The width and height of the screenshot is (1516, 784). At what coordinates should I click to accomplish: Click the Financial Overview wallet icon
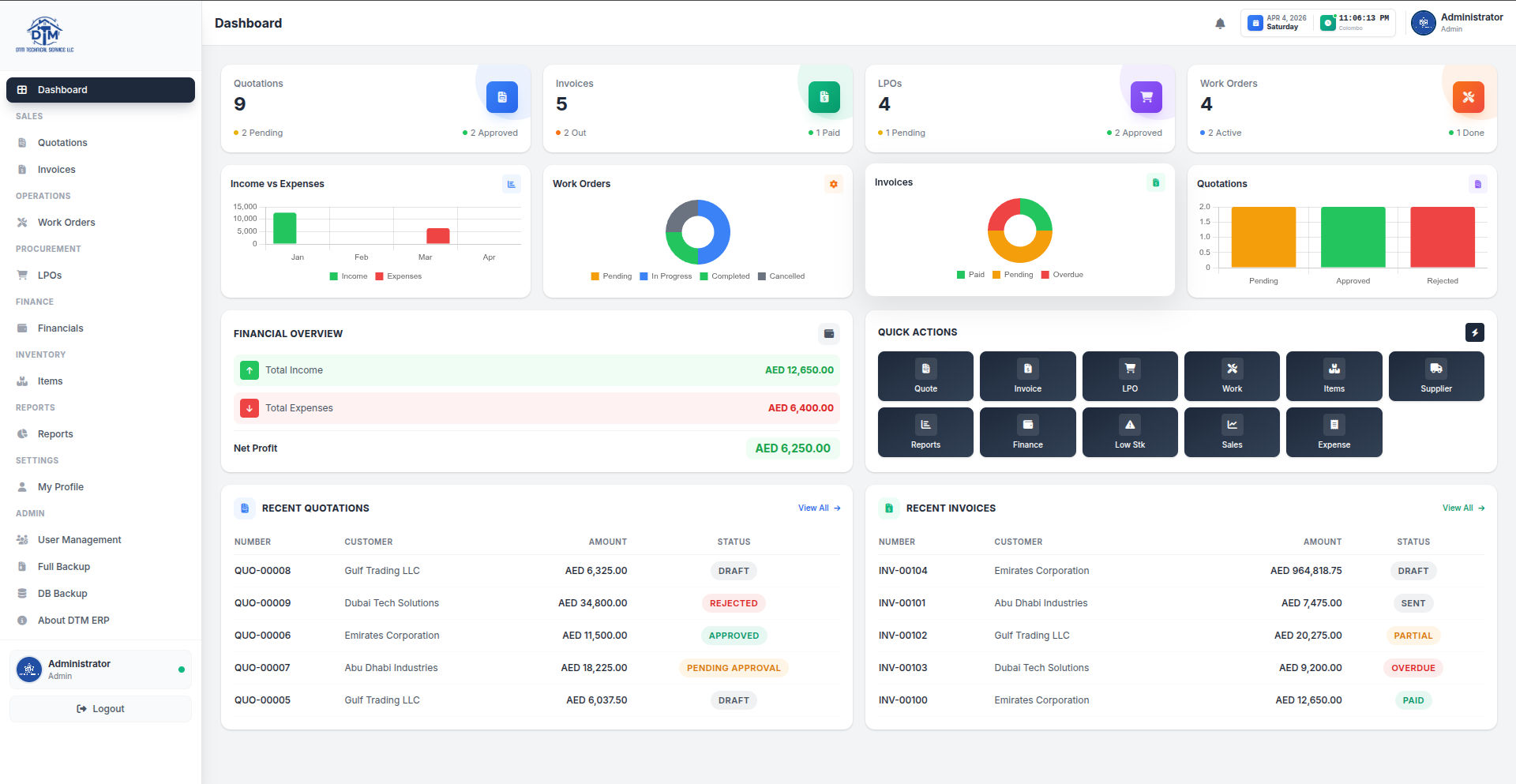[x=829, y=334]
